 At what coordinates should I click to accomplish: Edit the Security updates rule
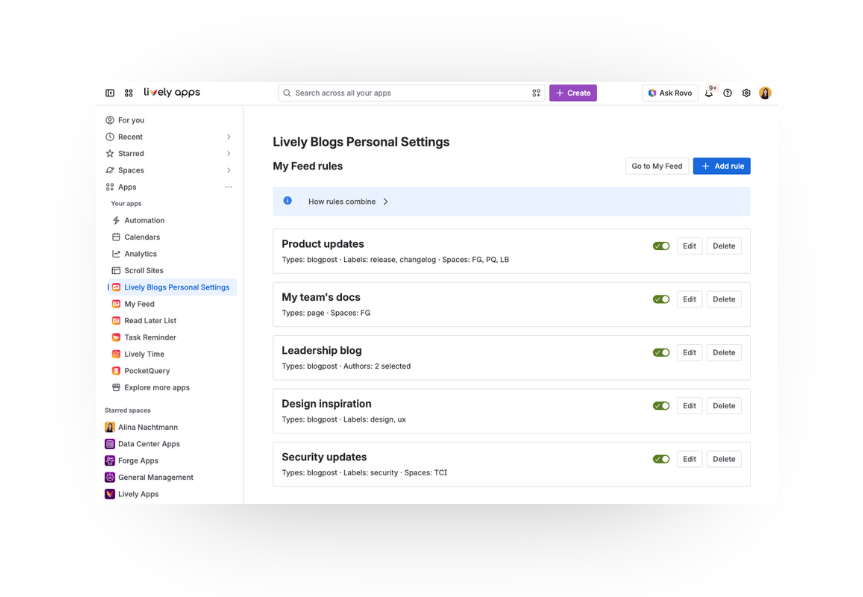click(x=690, y=459)
